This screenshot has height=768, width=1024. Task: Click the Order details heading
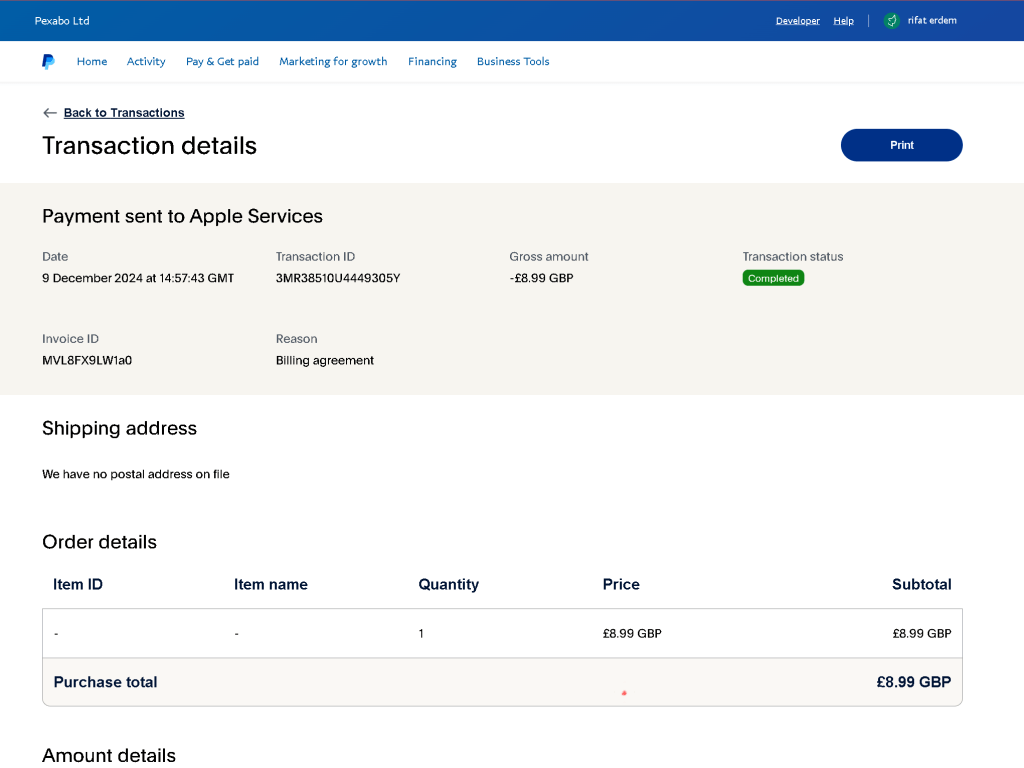99,542
